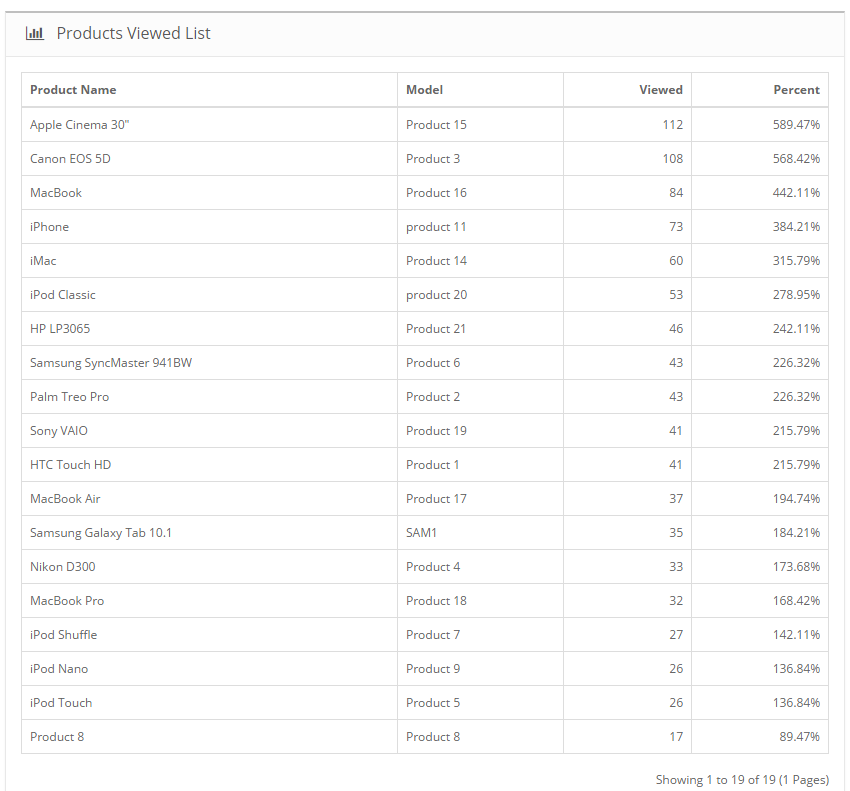Viewport: 850px width, 791px height.
Task: Click the pagination summary text
Action: pos(742,779)
